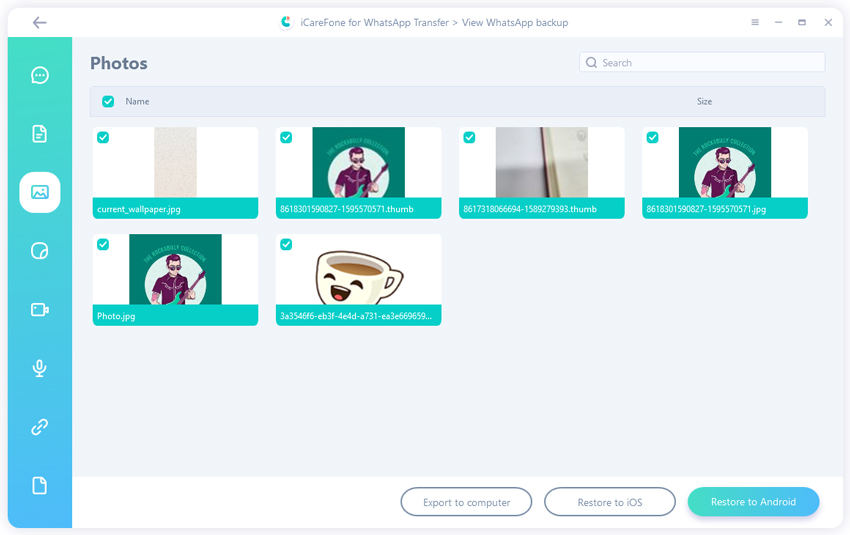This screenshot has height=535, width=850.
Task: Select the documents icon in sidebar
Action: tap(40, 133)
